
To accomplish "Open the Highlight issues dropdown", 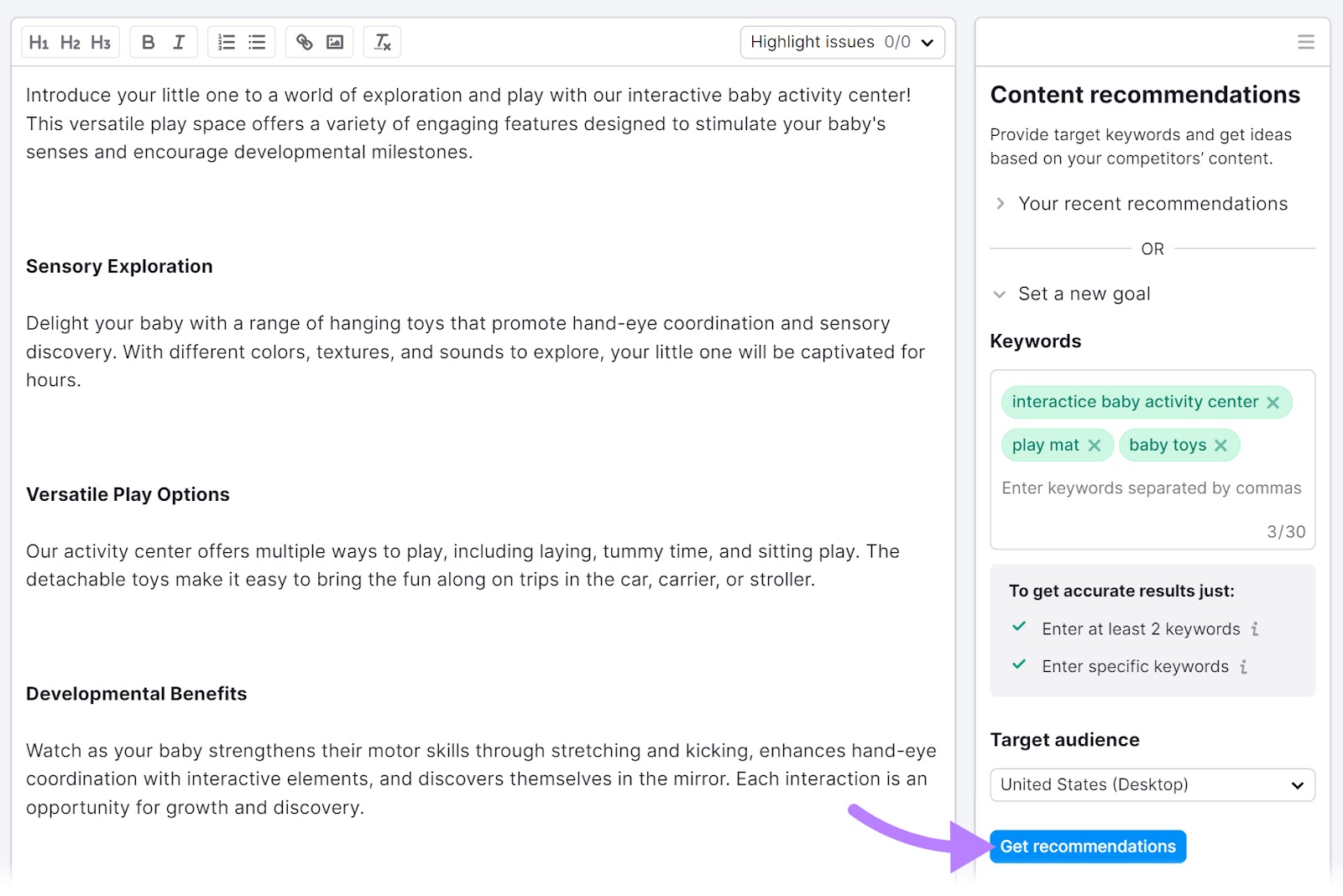I will pos(842,42).
